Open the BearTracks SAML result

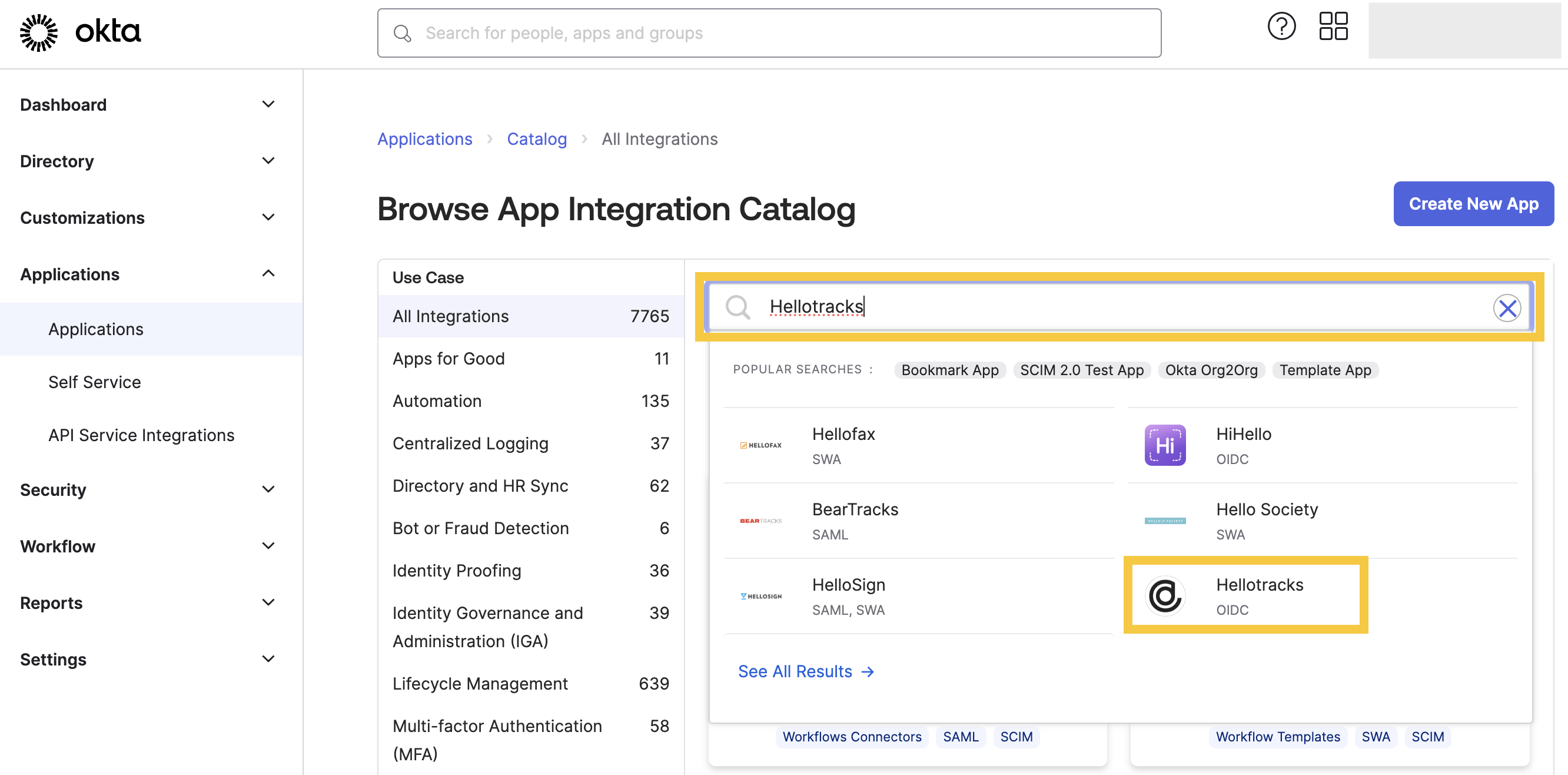point(919,521)
